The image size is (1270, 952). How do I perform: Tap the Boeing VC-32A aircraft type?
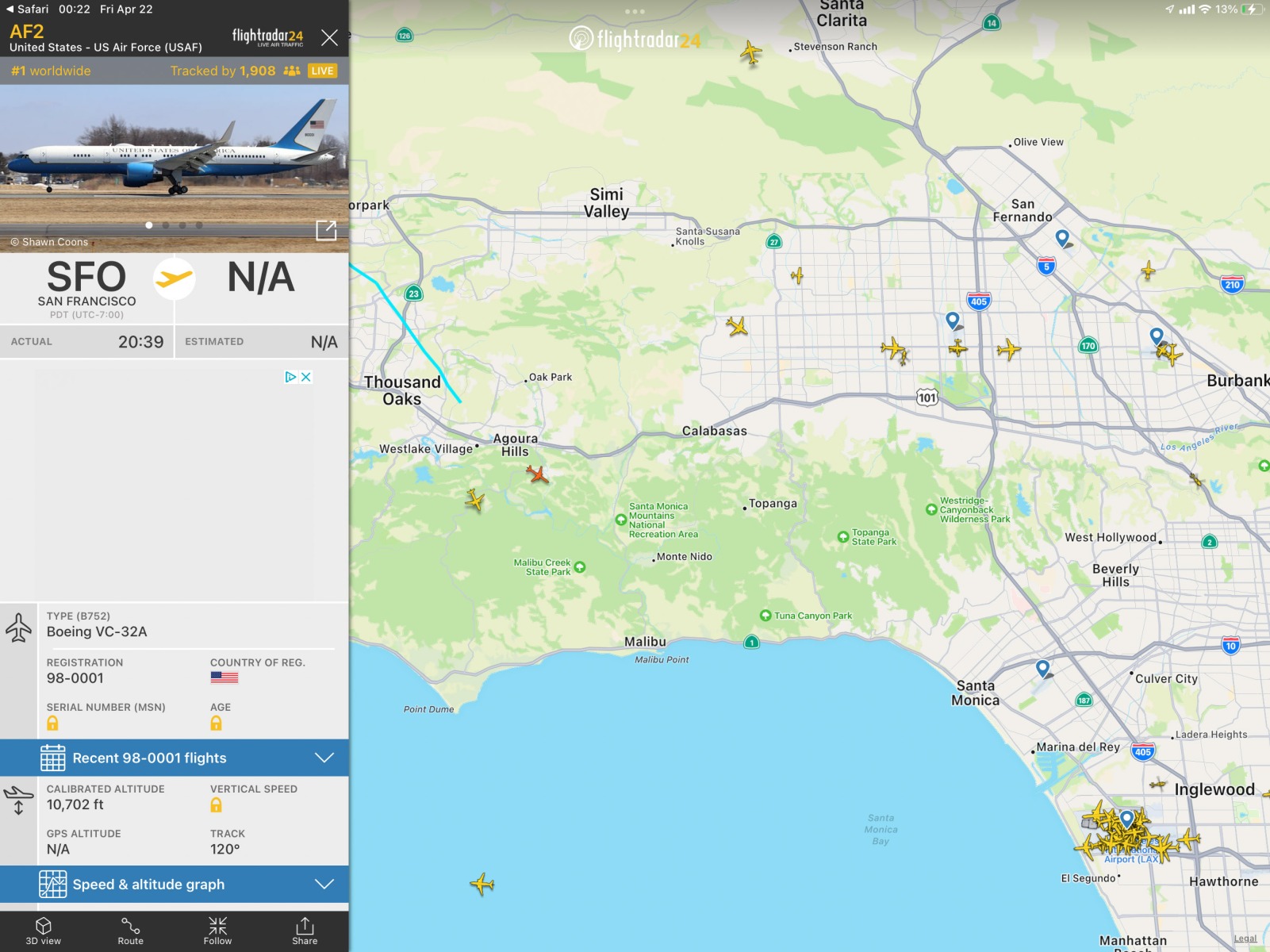click(97, 631)
